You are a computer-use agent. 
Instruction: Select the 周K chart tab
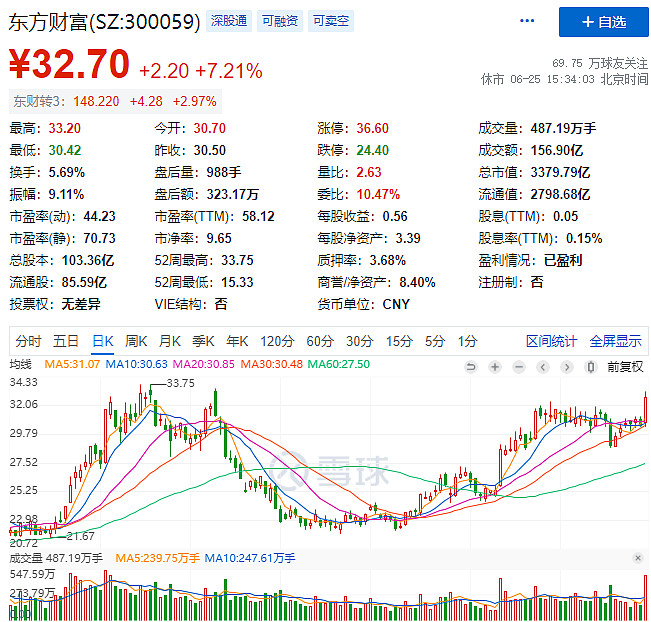[136, 341]
